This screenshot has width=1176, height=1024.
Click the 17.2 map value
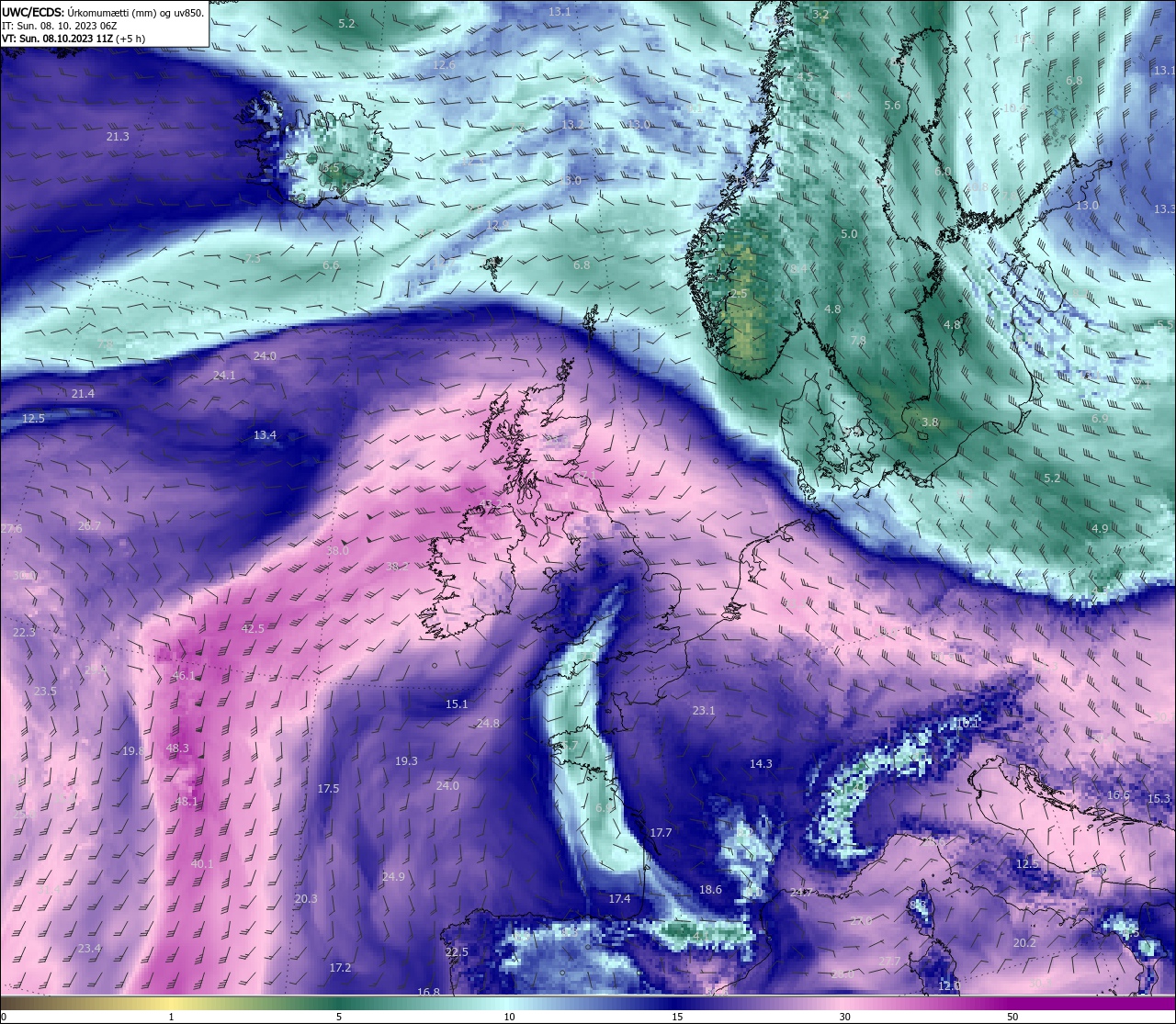tap(340, 968)
